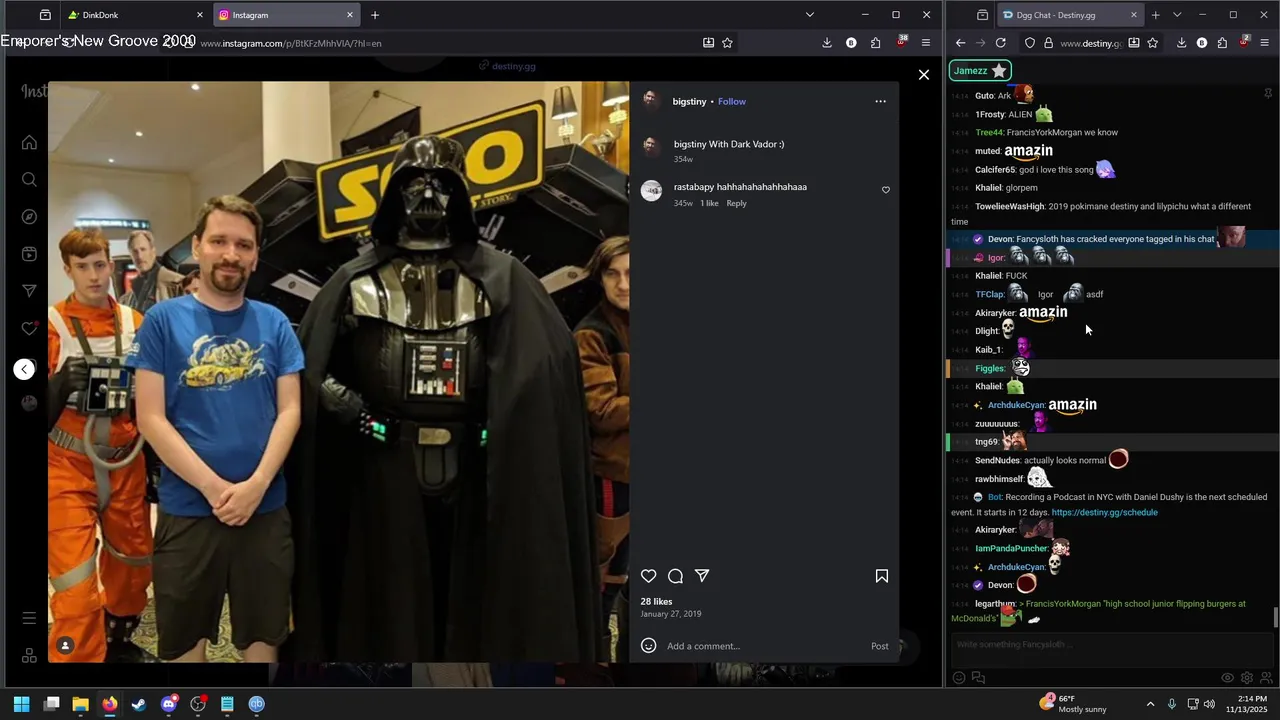Open the weather widget showing 66°F

pos(1073,704)
